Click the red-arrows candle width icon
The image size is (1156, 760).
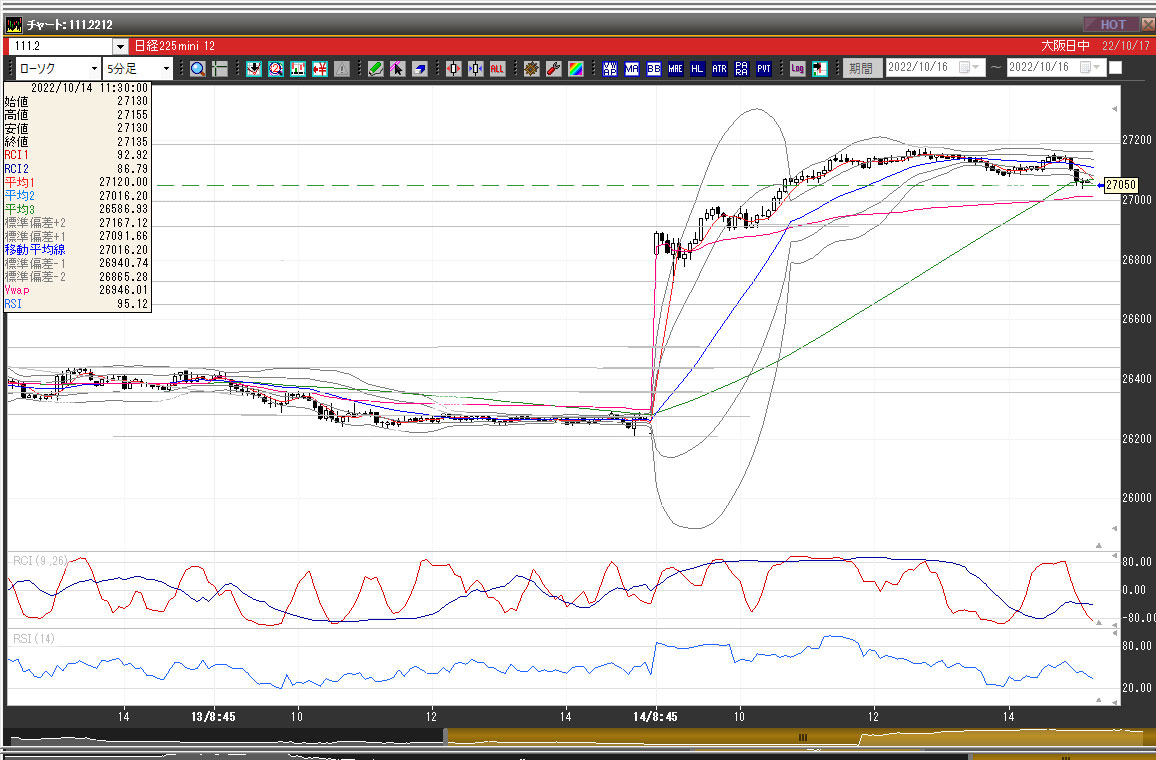pyautogui.click(x=453, y=69)
